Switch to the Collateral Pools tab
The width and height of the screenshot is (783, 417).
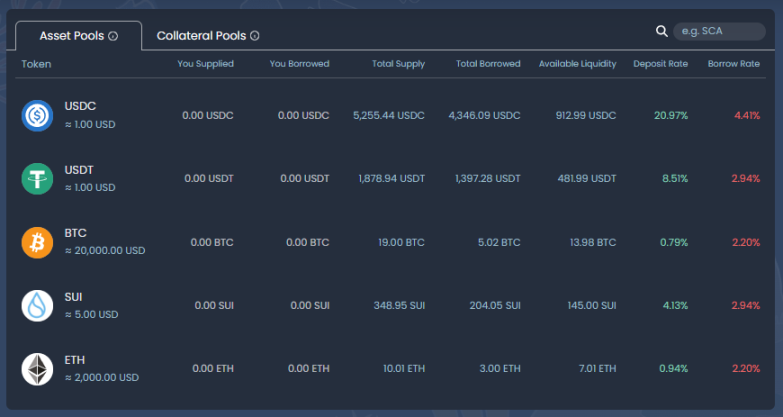click(x=201, y=36)
